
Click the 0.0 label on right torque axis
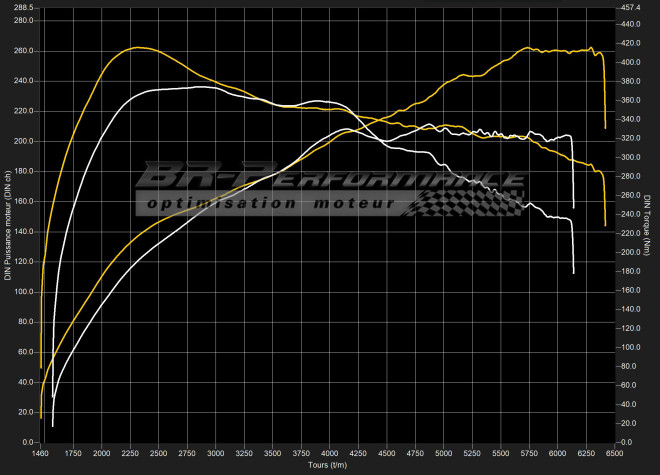pos(626,442)
